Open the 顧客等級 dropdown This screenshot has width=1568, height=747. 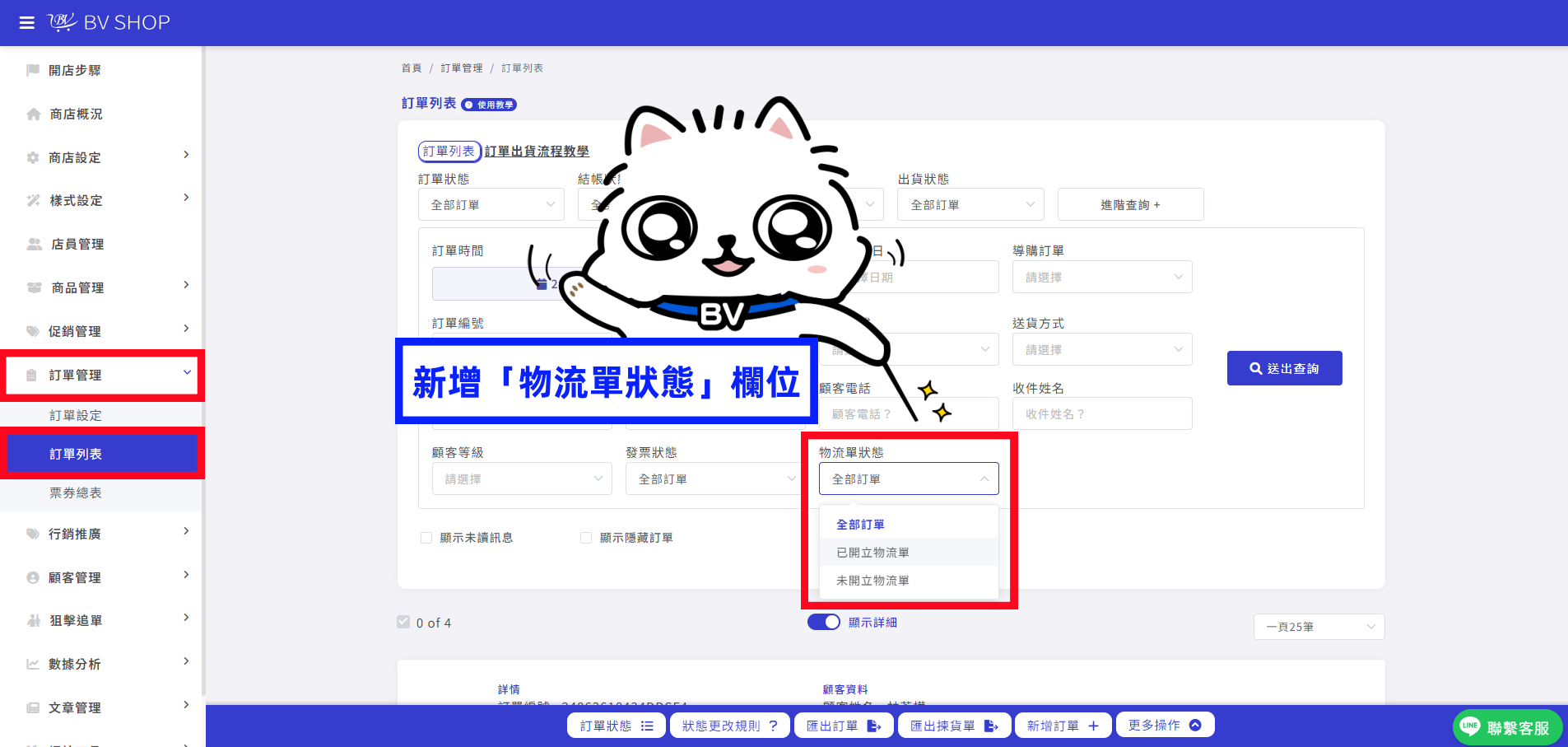click(522, 479)
